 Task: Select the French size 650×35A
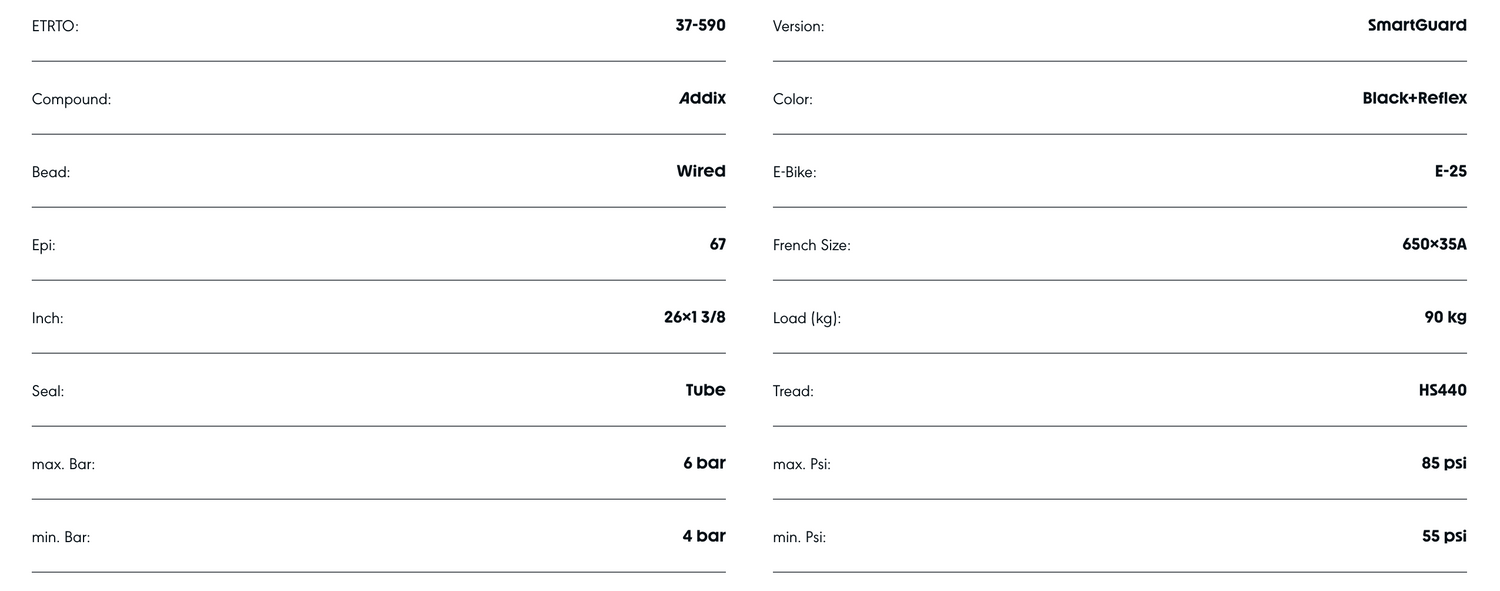coord(1434,245)
